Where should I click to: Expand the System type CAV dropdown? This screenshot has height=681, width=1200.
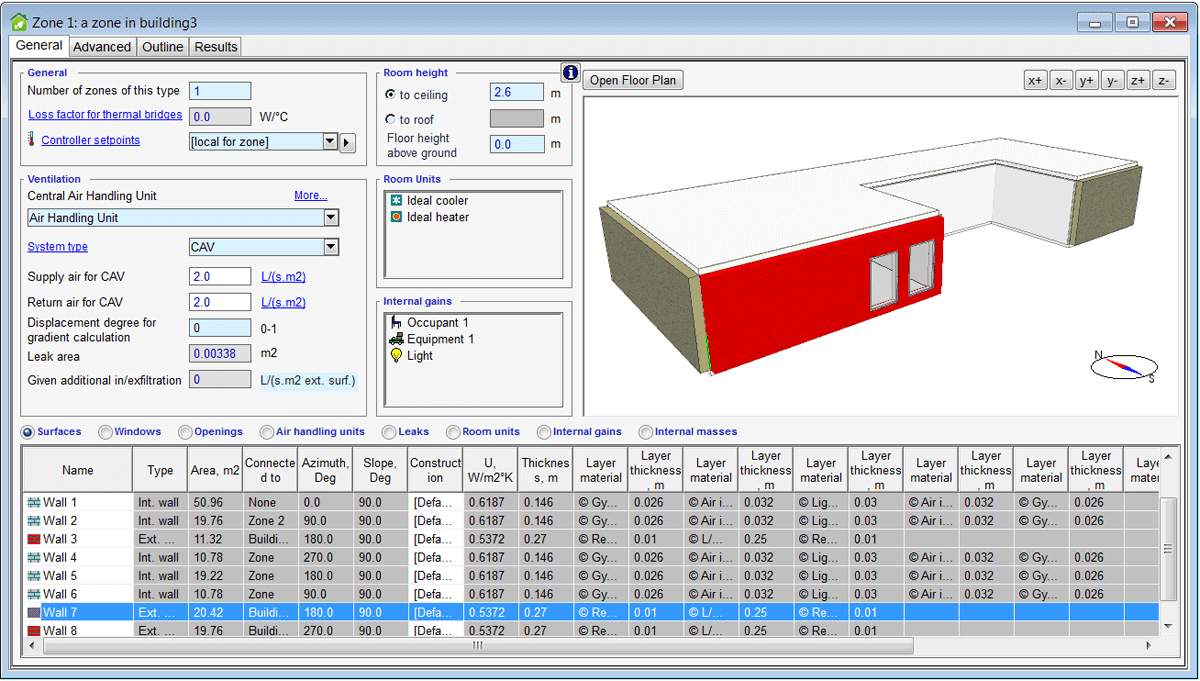pos(331,247)
